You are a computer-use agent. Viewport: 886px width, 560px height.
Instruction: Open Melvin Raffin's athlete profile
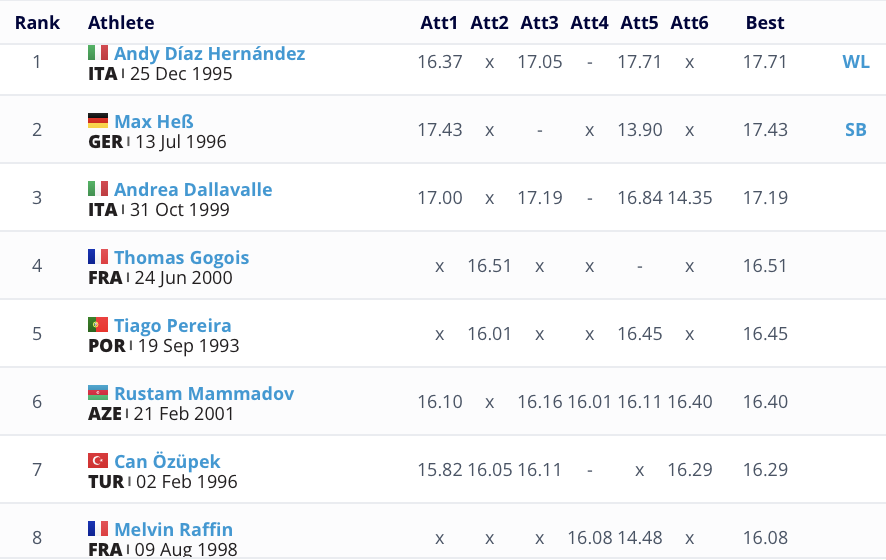coord(173,529)
